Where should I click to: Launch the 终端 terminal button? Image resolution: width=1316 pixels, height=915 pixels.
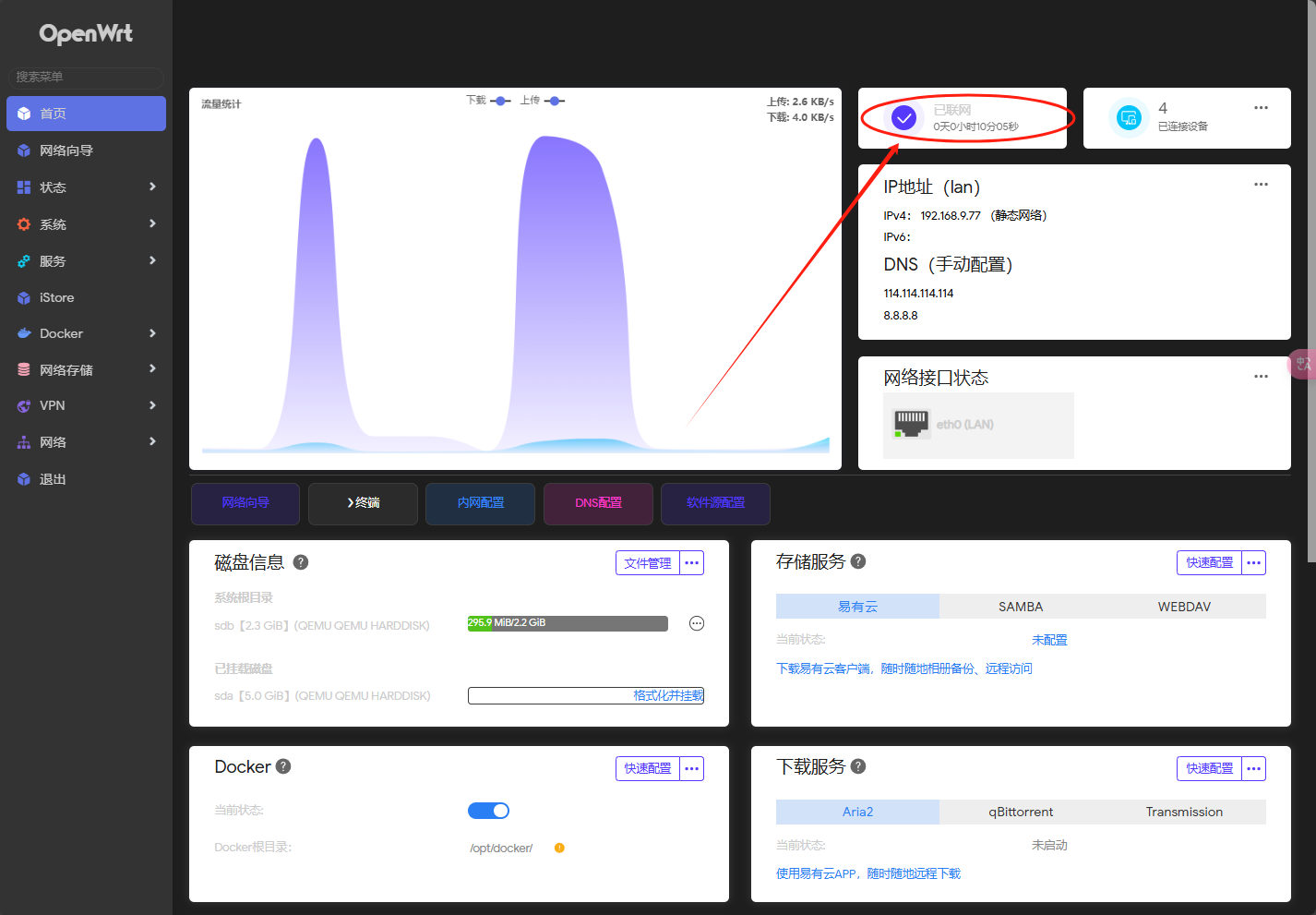tap(363, 503)
